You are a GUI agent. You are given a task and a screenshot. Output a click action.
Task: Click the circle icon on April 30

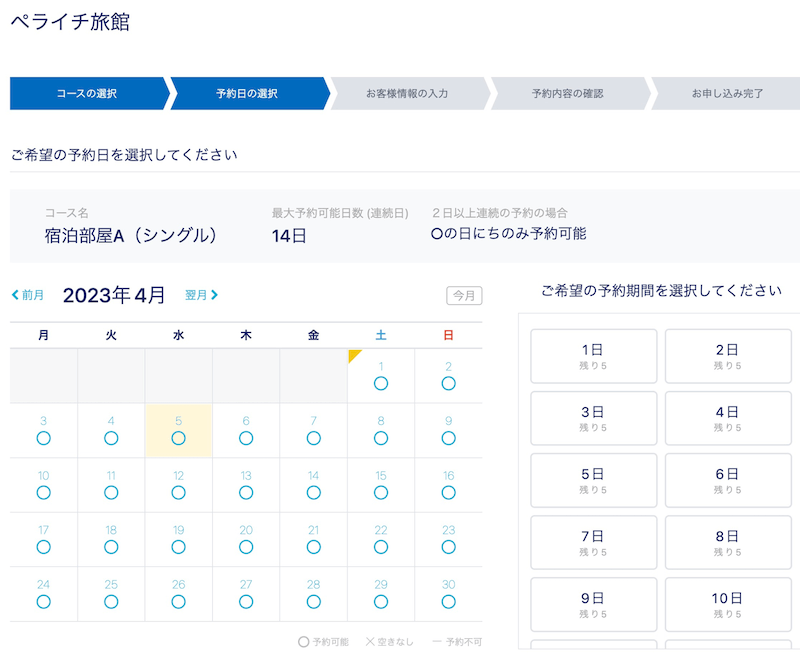448,601
